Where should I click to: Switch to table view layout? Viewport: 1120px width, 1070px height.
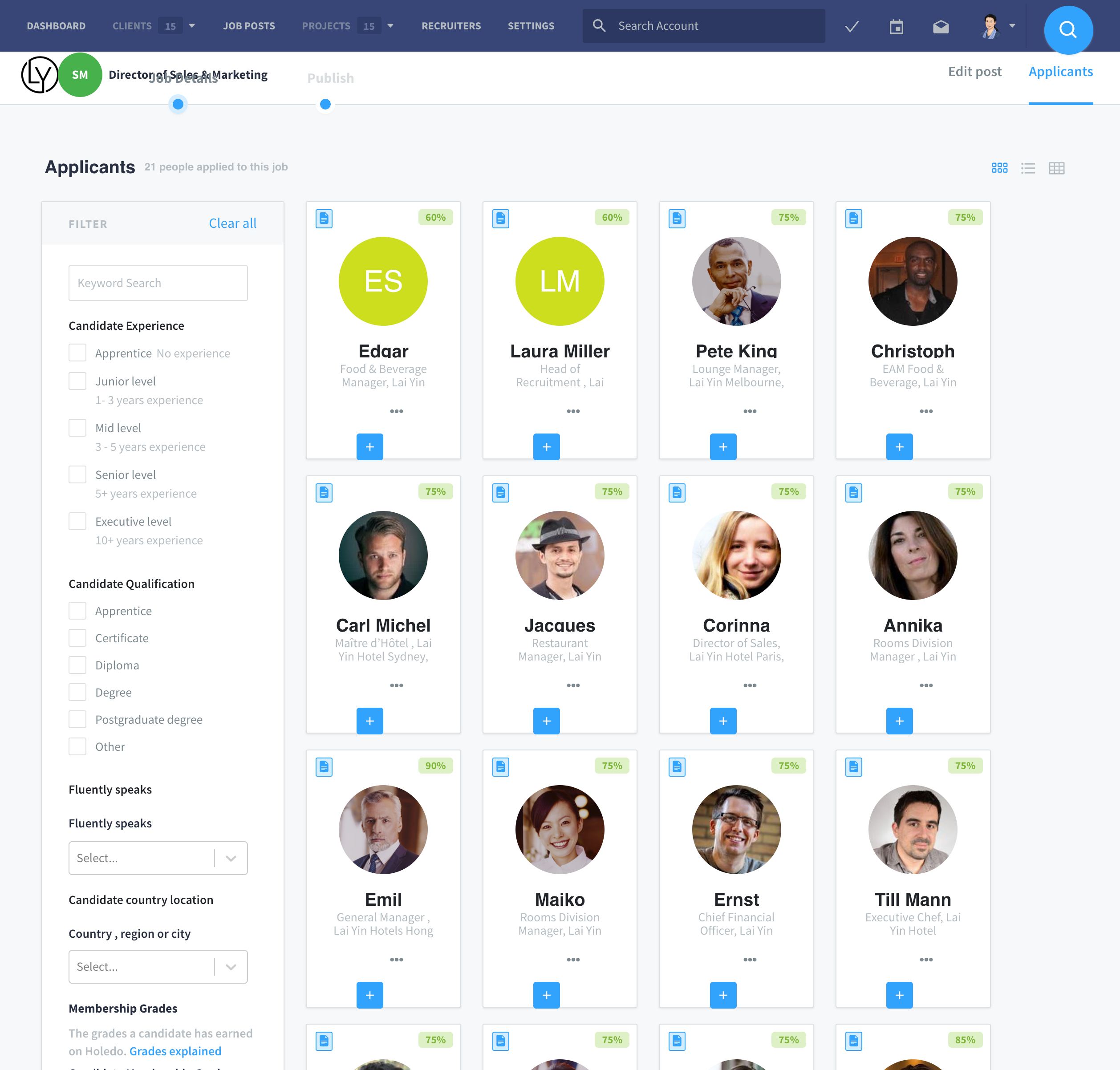click(x=1056, y=168)
